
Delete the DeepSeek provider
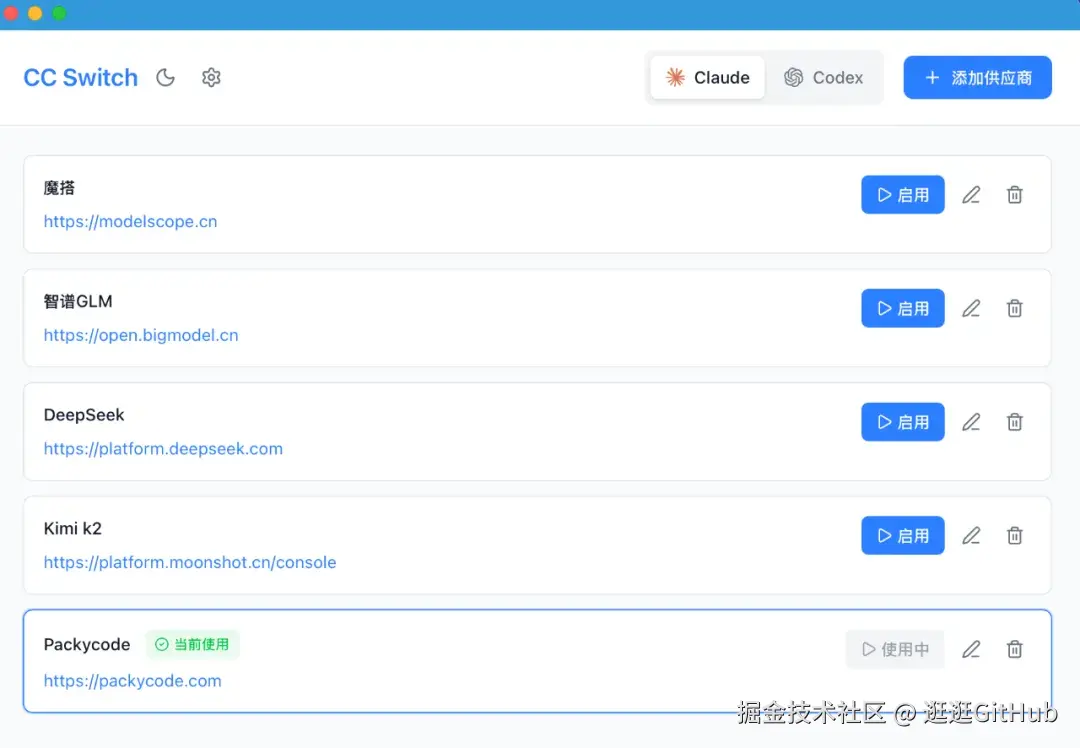(x=1014, y=421)
